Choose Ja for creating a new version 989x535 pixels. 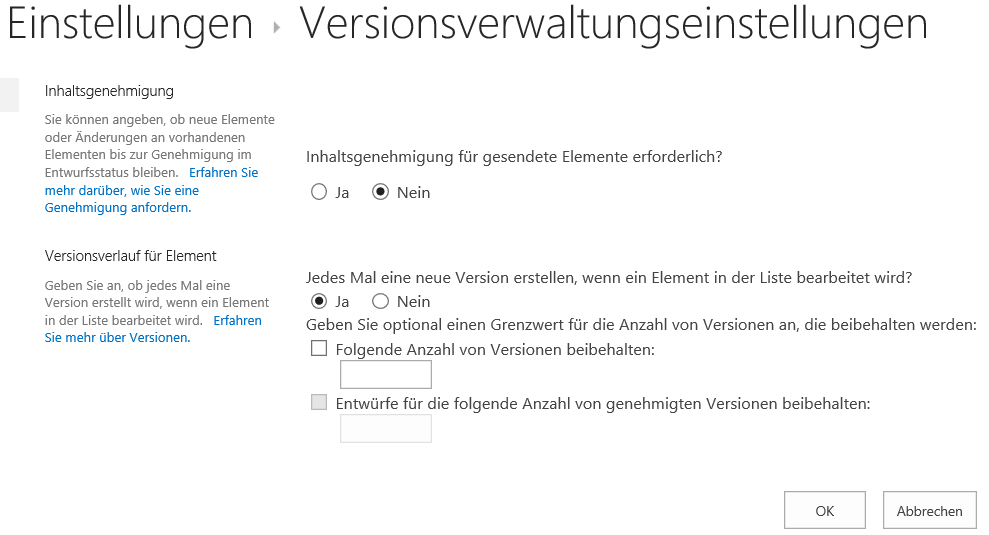click(x=319, y=301)
